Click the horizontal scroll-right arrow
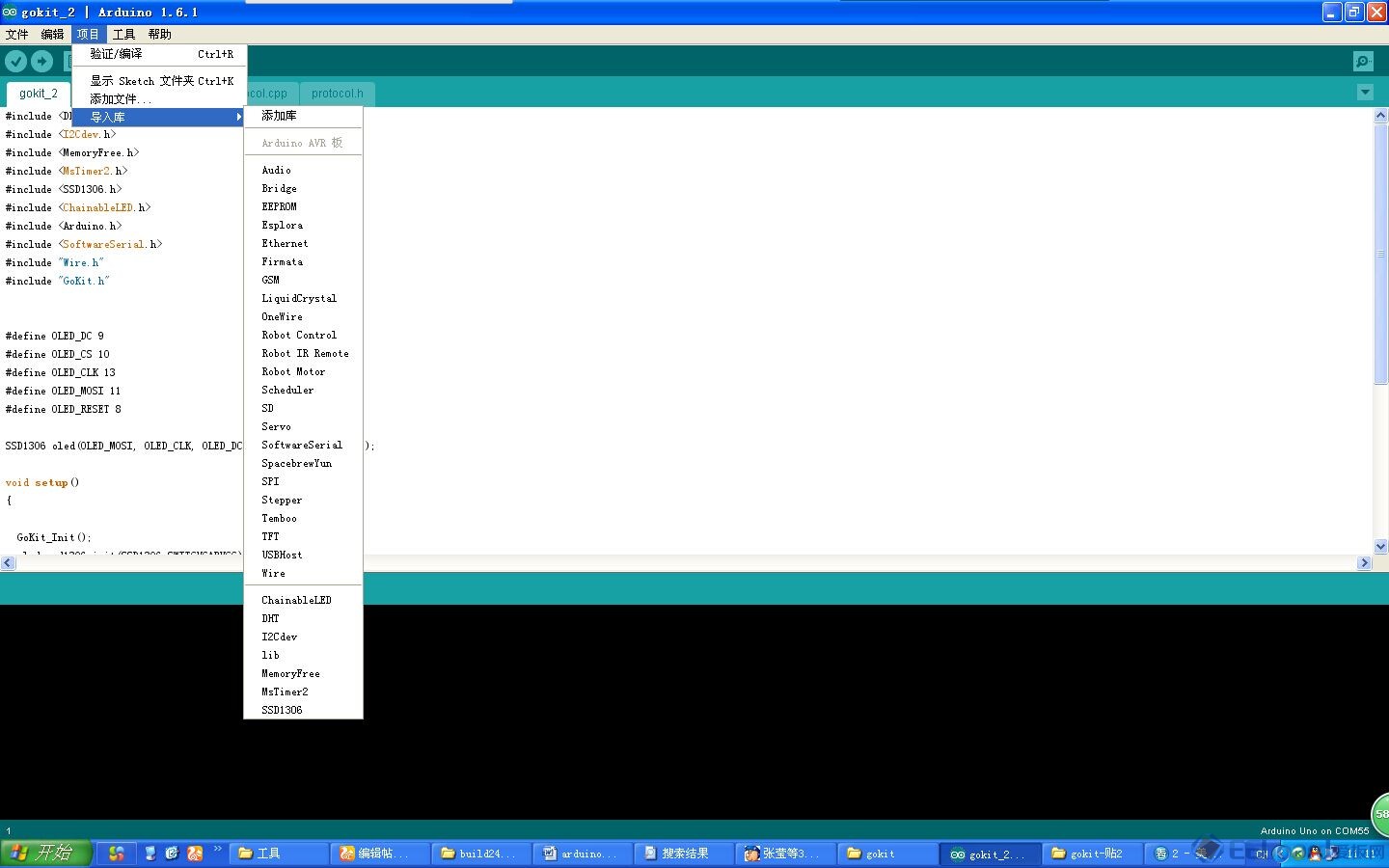The width and height of the screenshot is (1389, 868). [x=1364, y=562]
